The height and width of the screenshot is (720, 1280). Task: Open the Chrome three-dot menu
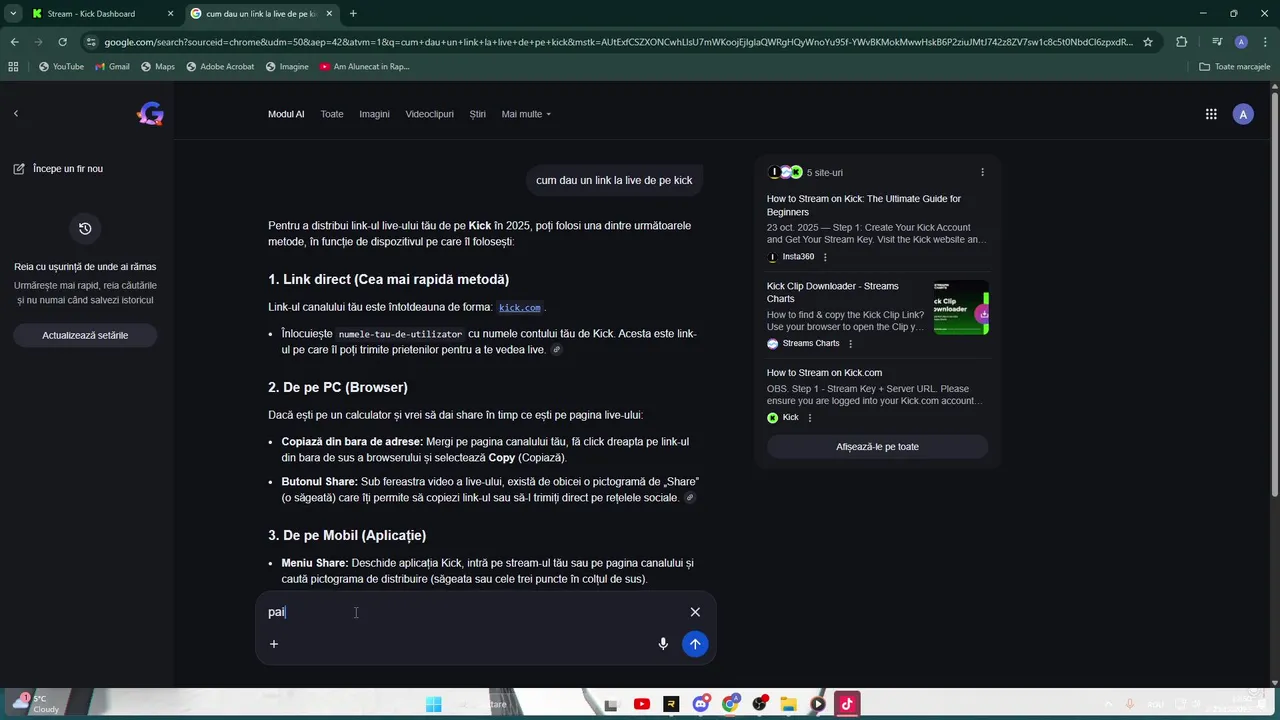point(1265,42)
